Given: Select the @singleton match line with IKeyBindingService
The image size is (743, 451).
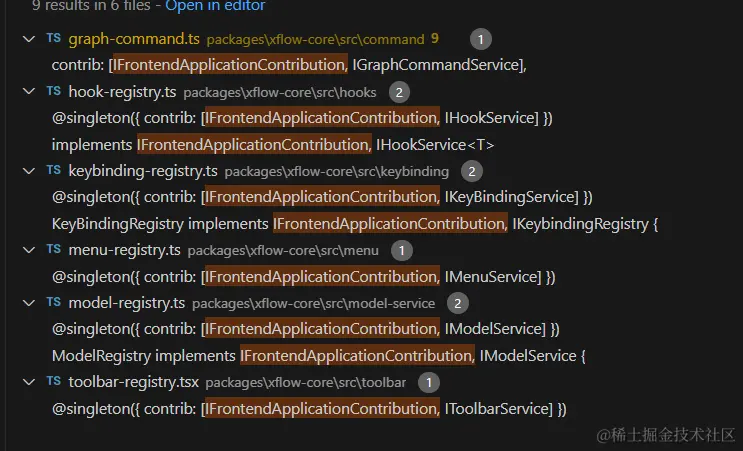Looking at the screenshot, I should coord(322,197).
